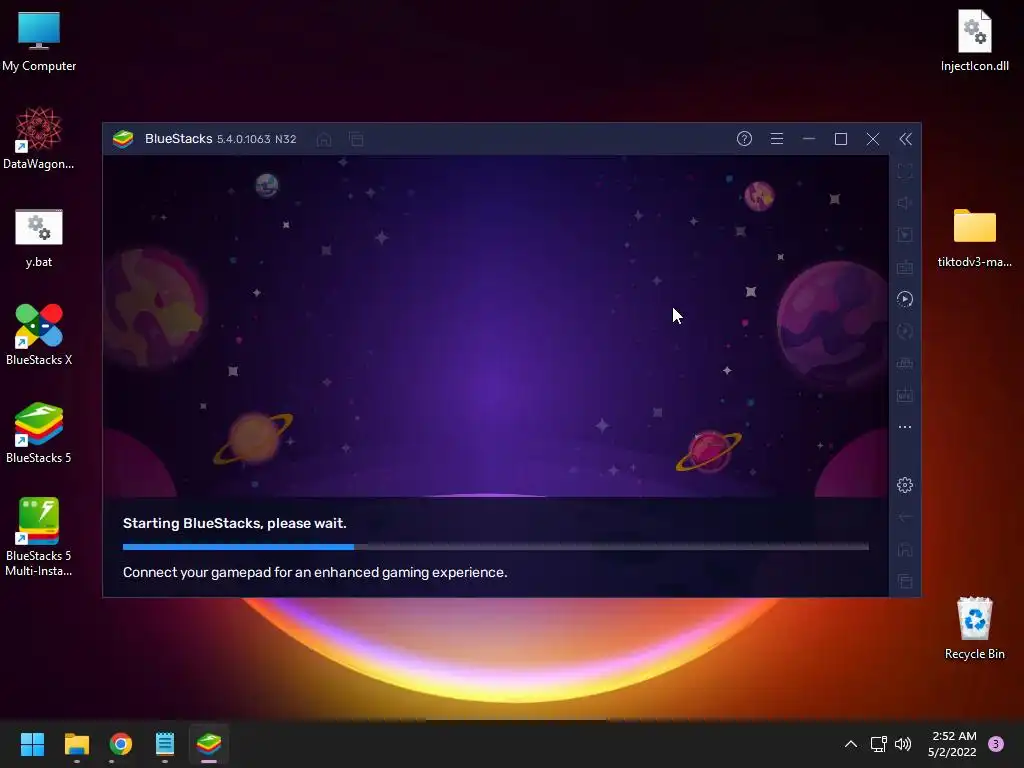Click the 'BlueStacks 5.4.0.1063 N32' title text
Image resolution: width=1024 pixels, height=768 pixels.
point(221,138)
